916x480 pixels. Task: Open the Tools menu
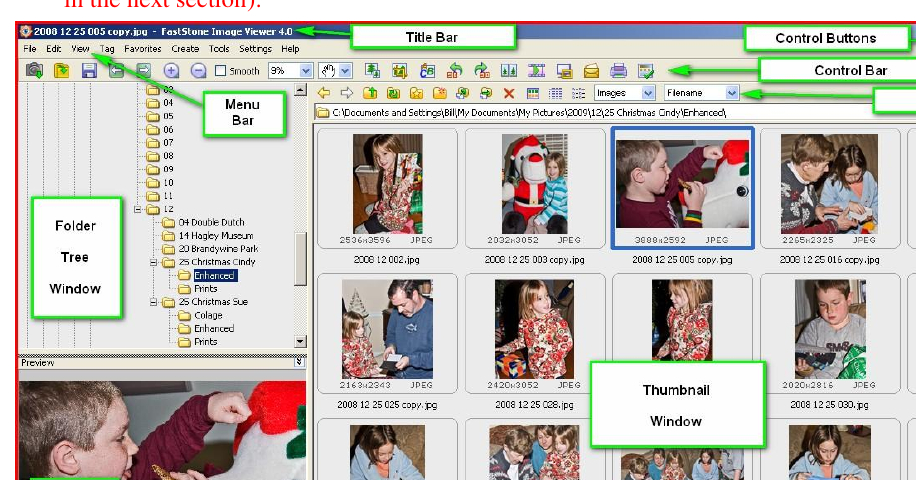(219, 49)
